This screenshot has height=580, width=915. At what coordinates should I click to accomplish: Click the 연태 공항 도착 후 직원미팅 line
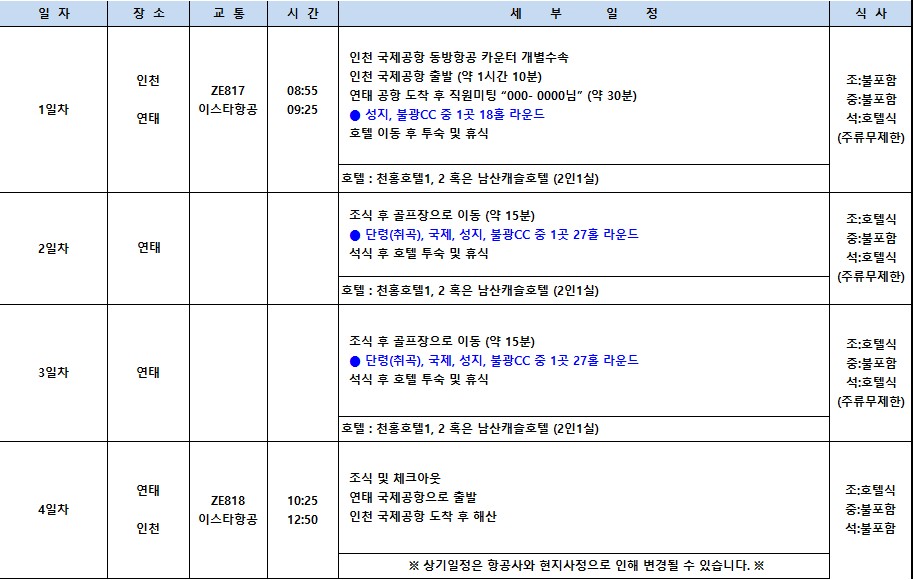pyautogui.click(x=493, y=96)
